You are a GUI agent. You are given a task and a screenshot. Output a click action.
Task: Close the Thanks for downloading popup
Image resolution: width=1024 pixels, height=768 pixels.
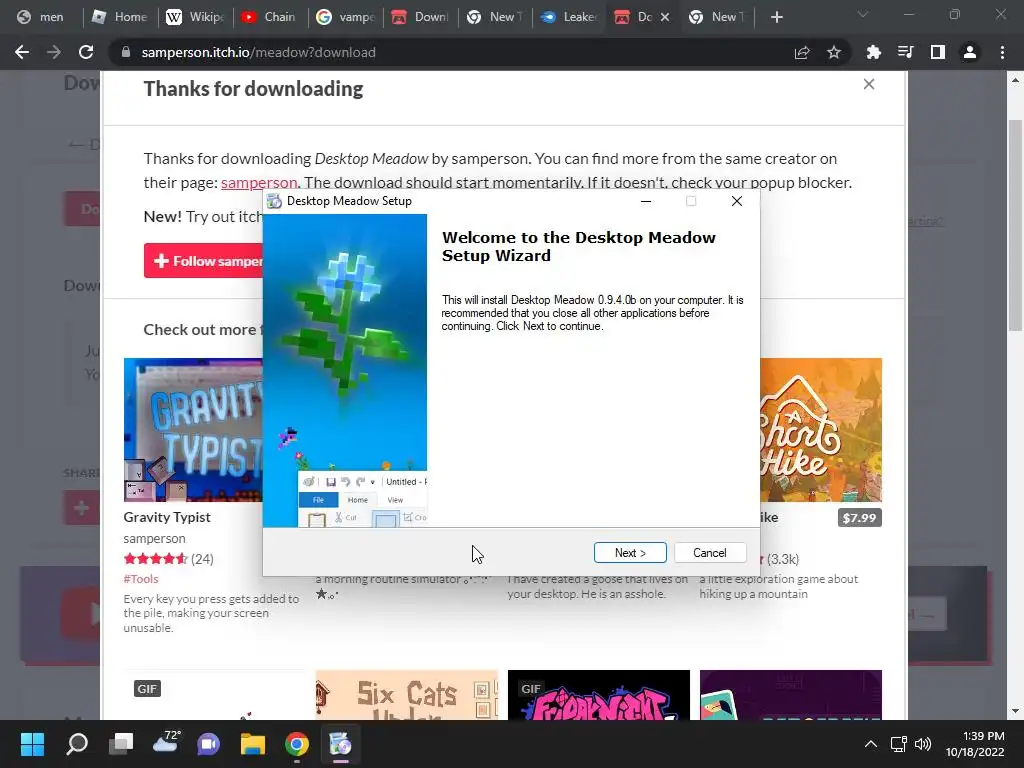point(869,84)
